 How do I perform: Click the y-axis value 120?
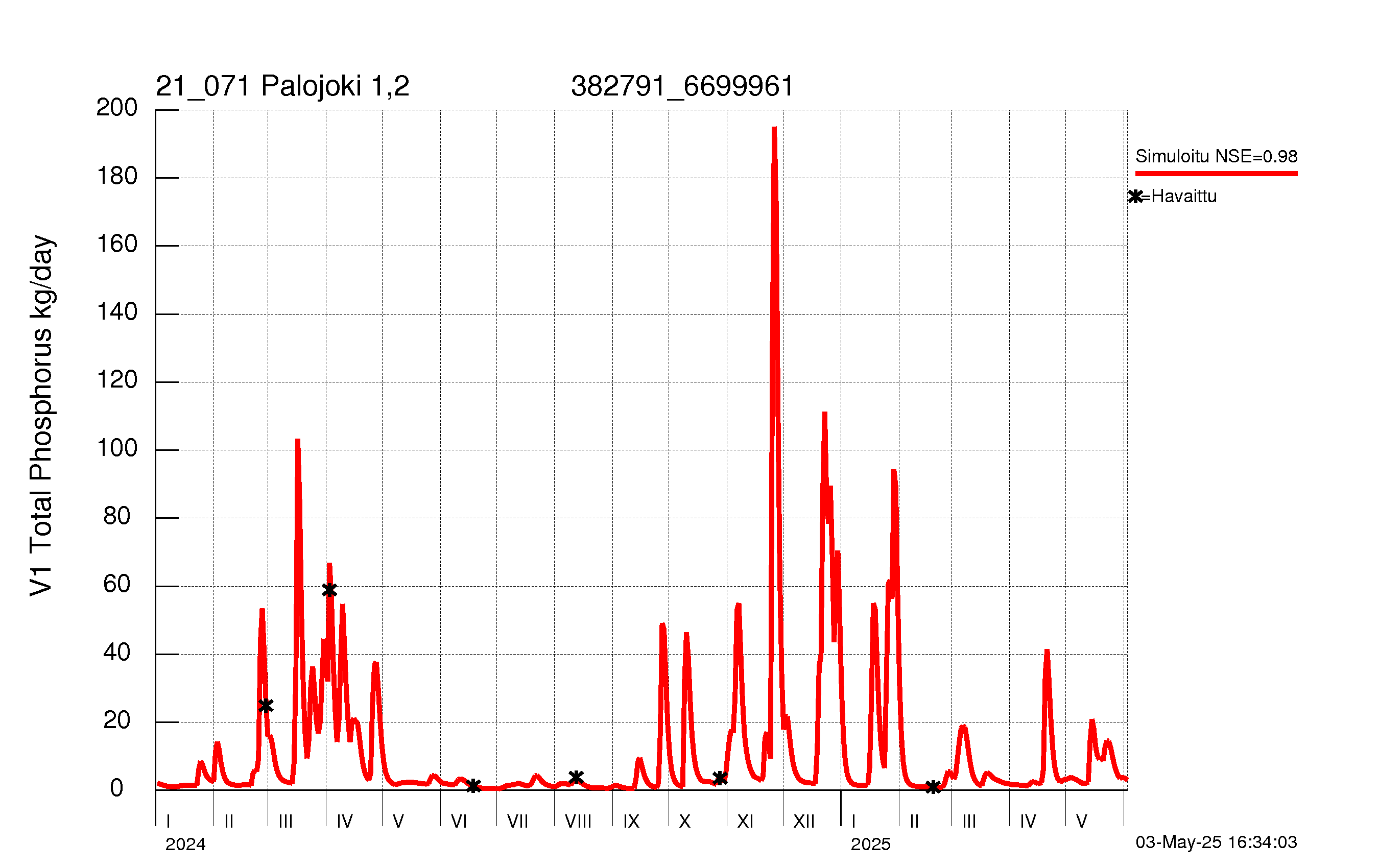point(117,379)
